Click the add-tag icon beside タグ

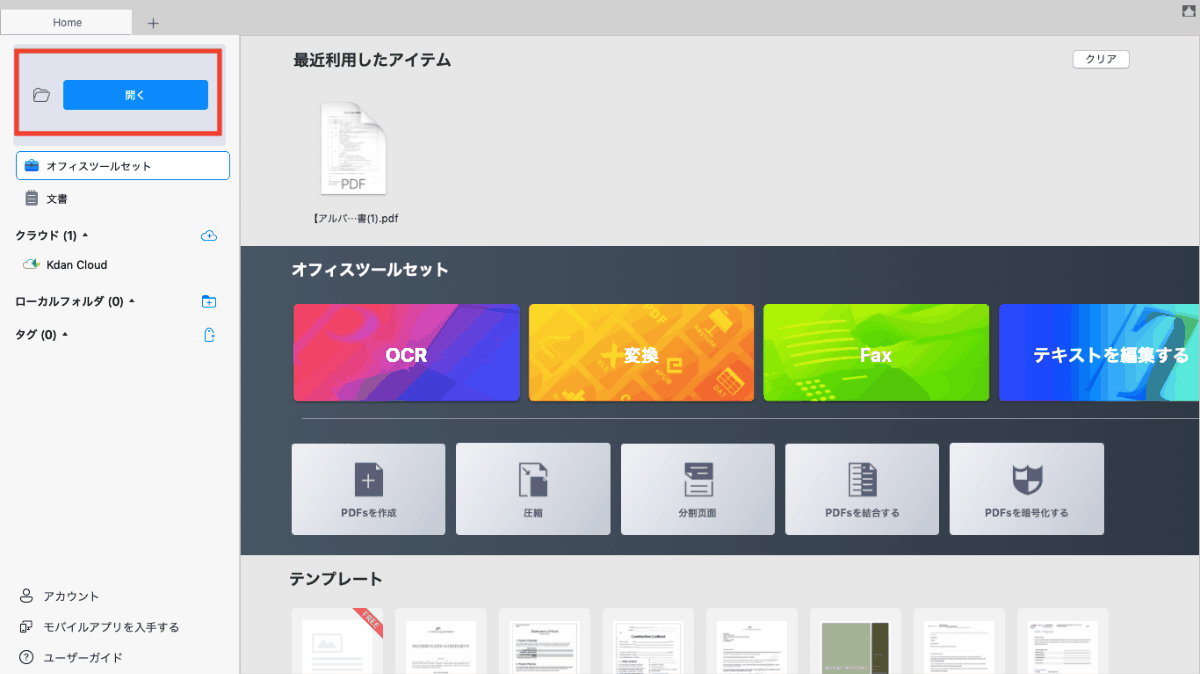(209, 335)
